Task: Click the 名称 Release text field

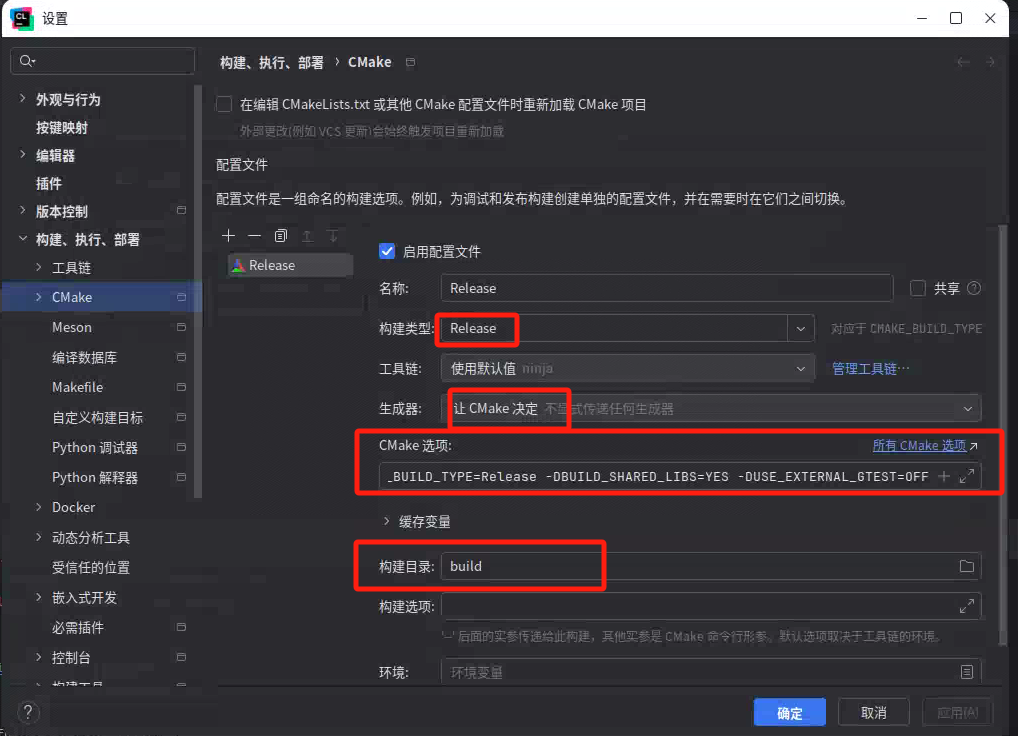Action: point(667,288)
